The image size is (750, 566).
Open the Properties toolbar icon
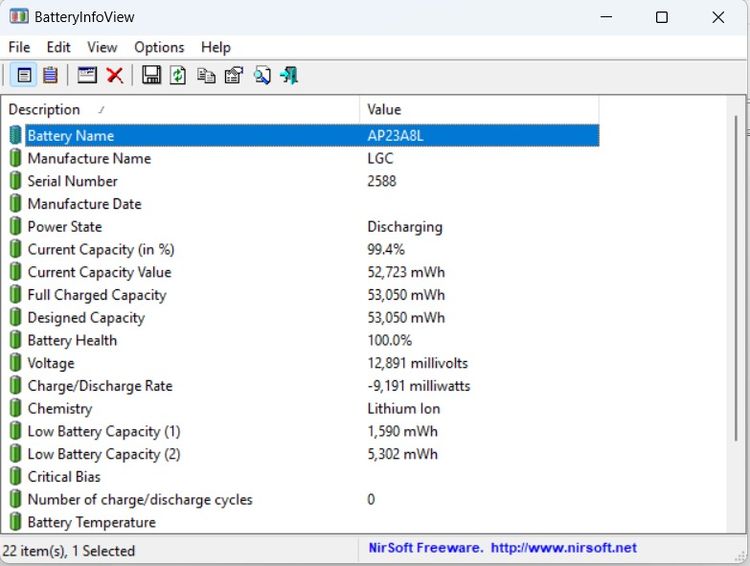click(x=234, y=76)
